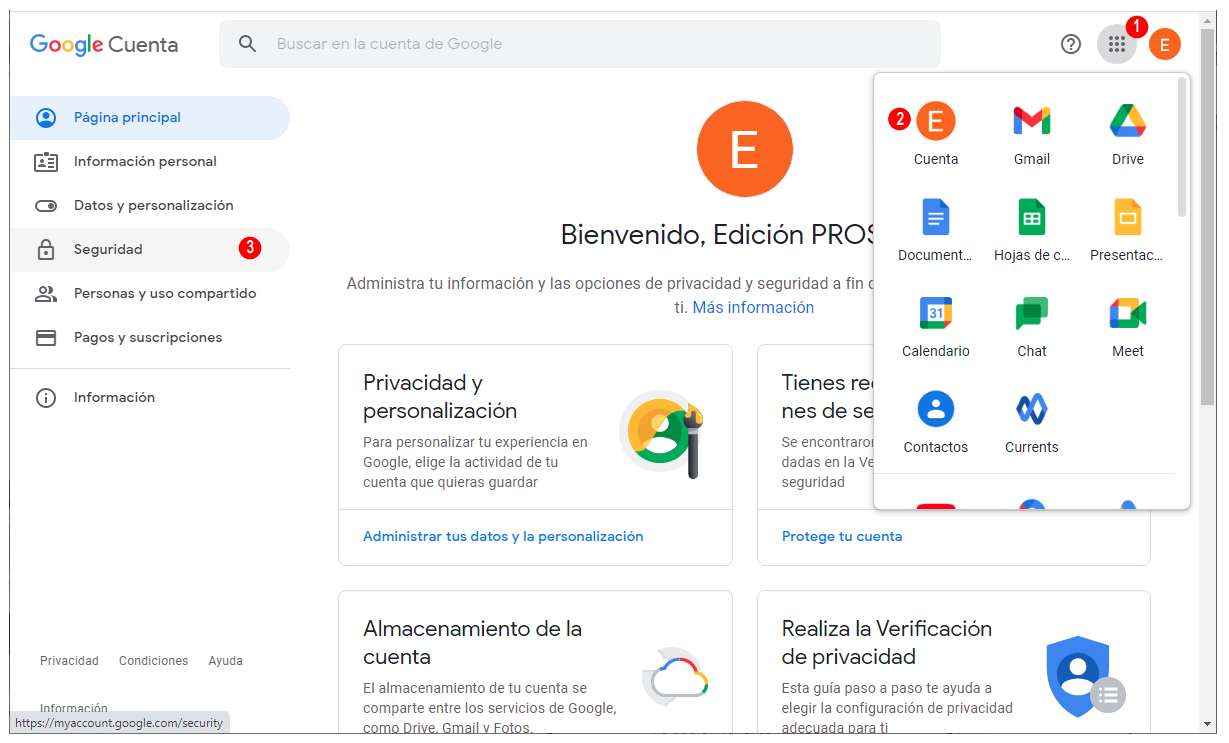Open the orange E profile avatar in header

1165,44
